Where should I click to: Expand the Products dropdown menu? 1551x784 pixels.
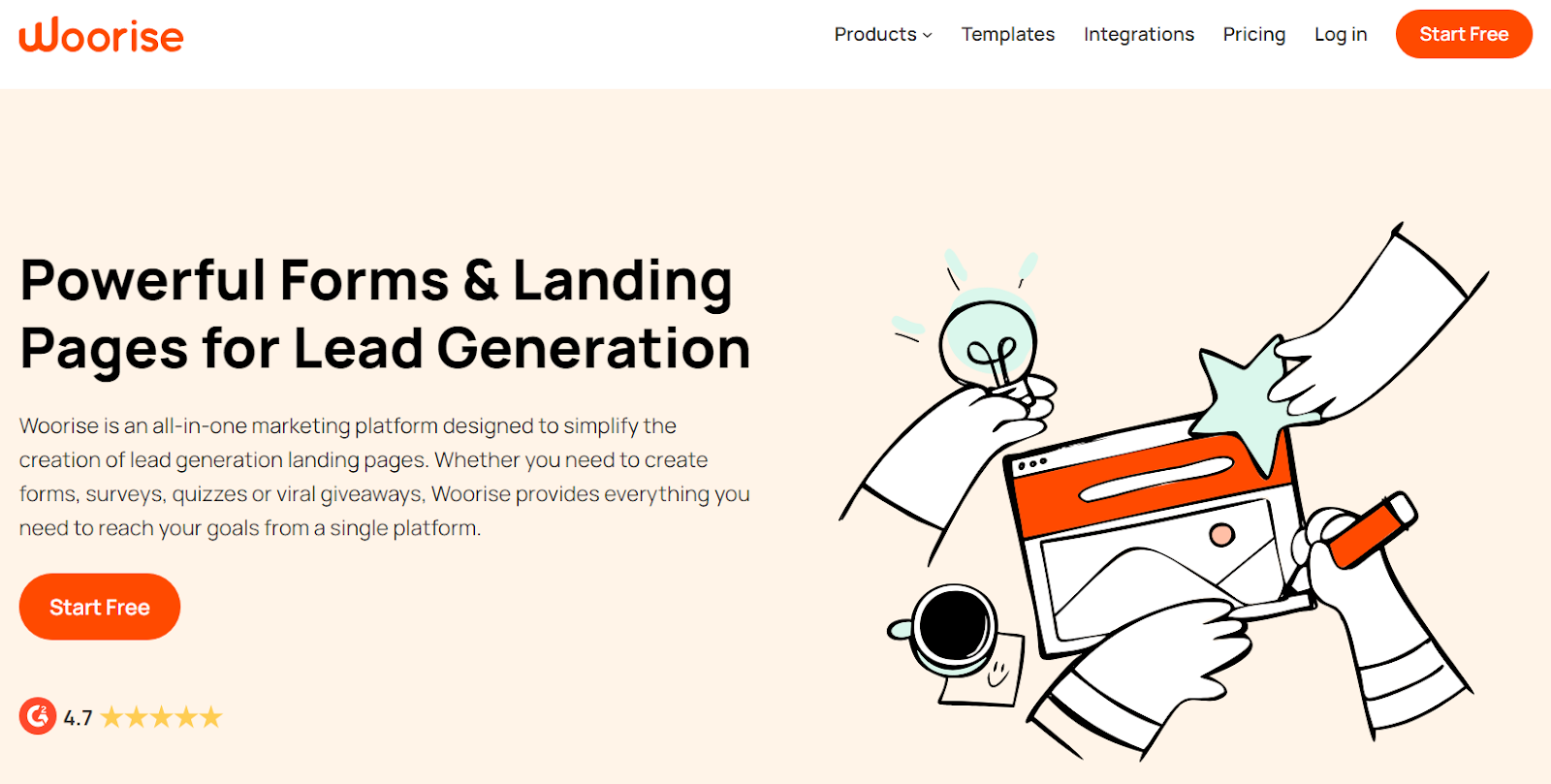tap(882, 34)
